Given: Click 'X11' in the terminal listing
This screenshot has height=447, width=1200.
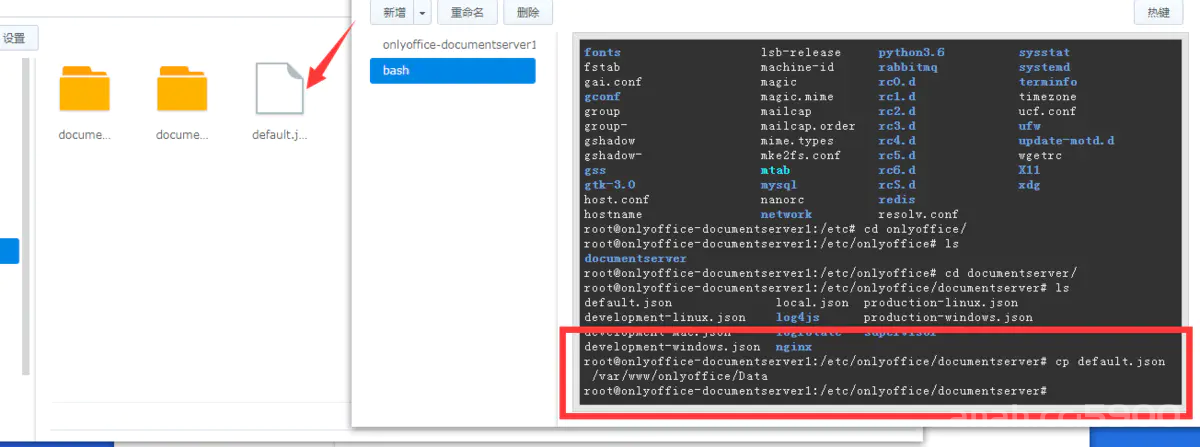Looking at the screenshot, I should [1030, 170].
